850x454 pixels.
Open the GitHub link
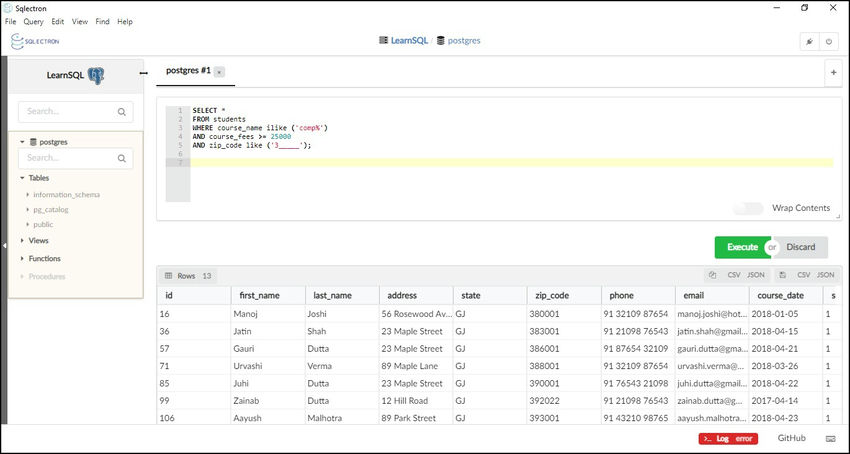(x=792, y=438)
